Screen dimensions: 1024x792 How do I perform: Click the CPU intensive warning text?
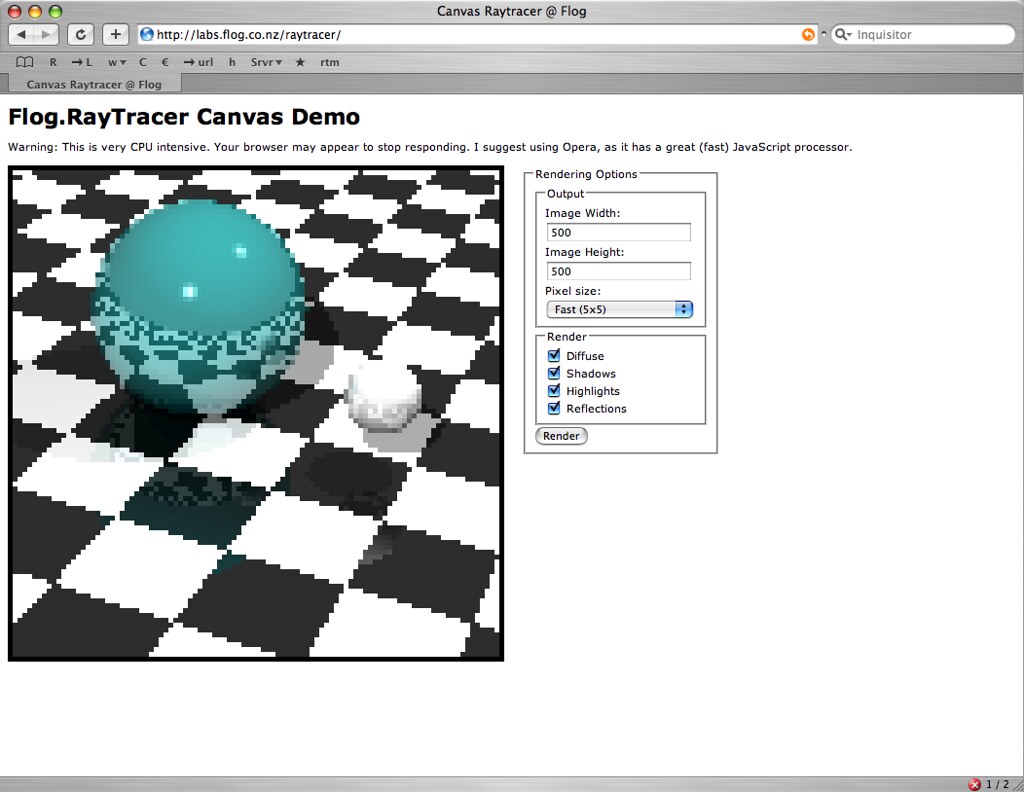coord(430,147)
